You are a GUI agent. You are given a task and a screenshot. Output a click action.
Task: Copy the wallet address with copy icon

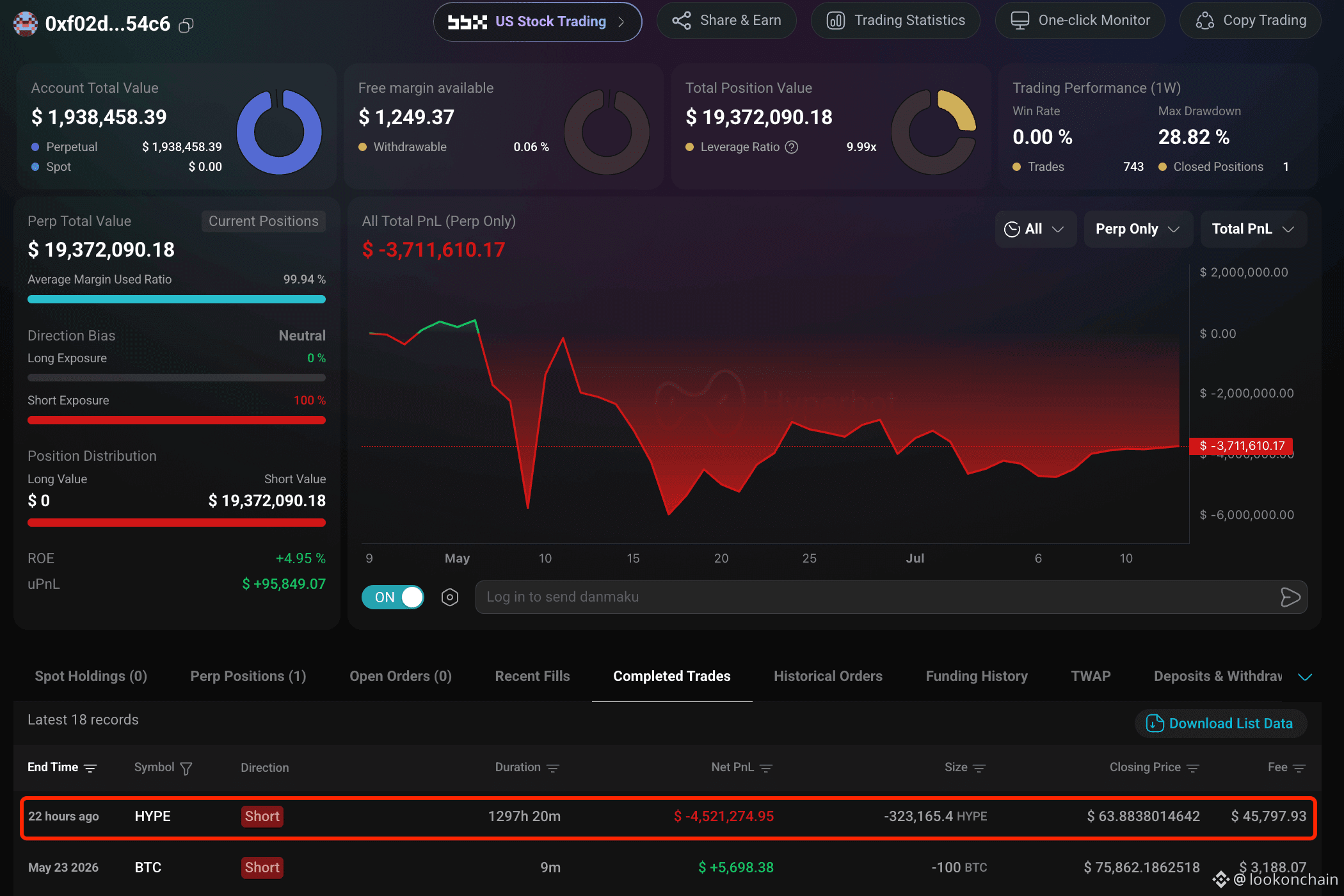186,25
